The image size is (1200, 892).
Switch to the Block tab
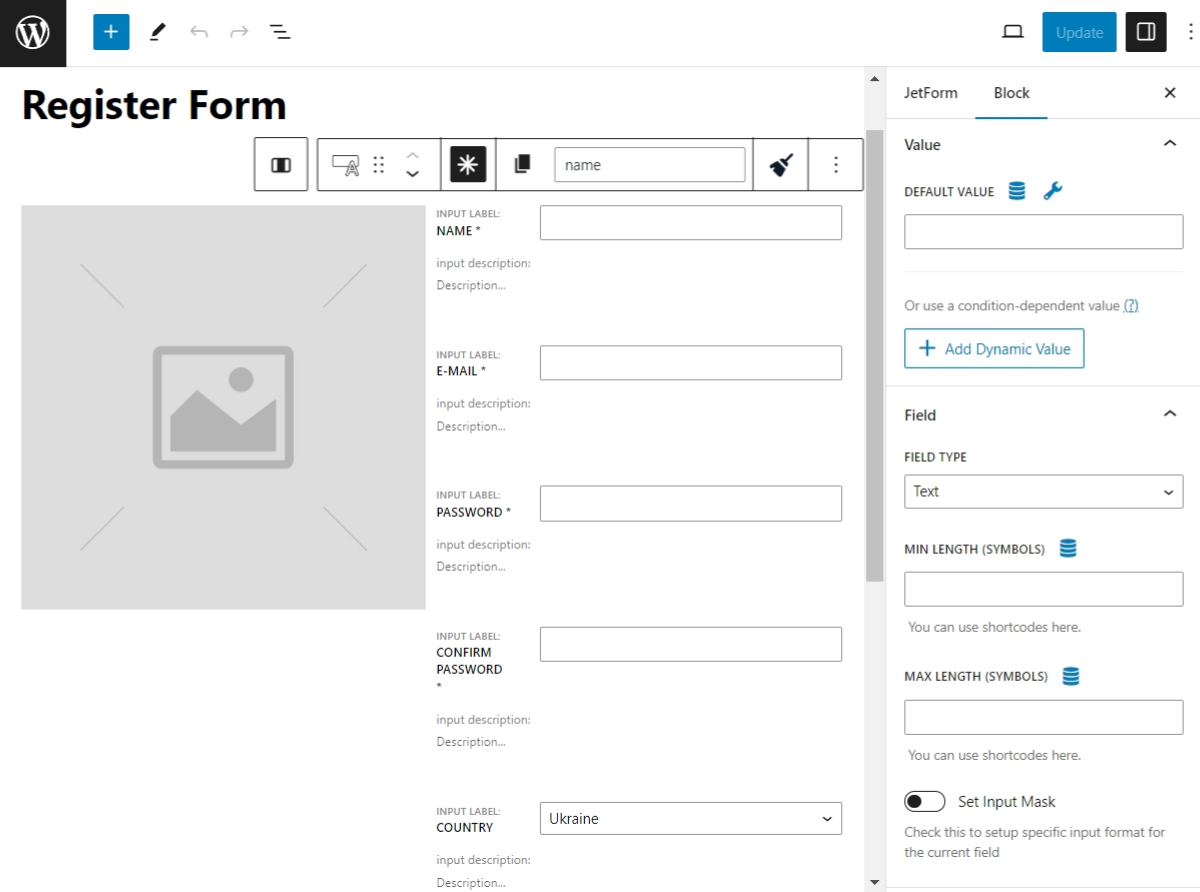point(1011,92)
